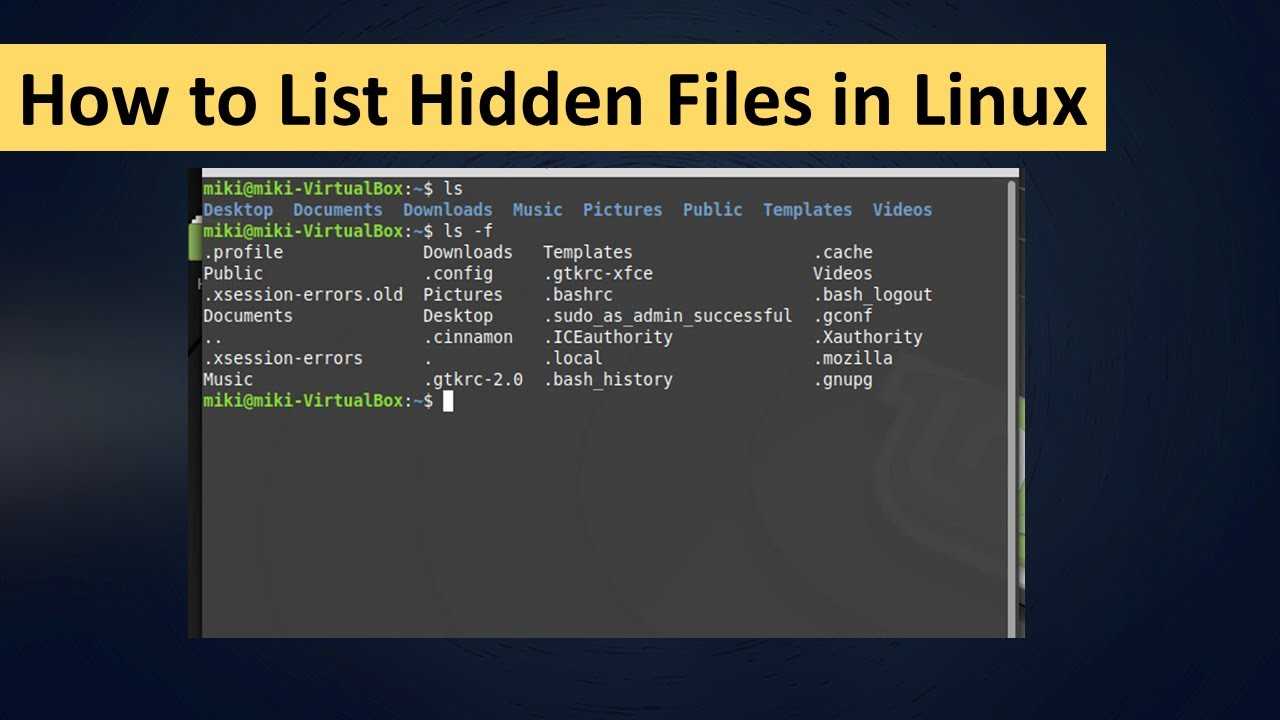Screen dimensions: 1280x720
Task: Click the .cinnamon entry
Action: (468, 337)
